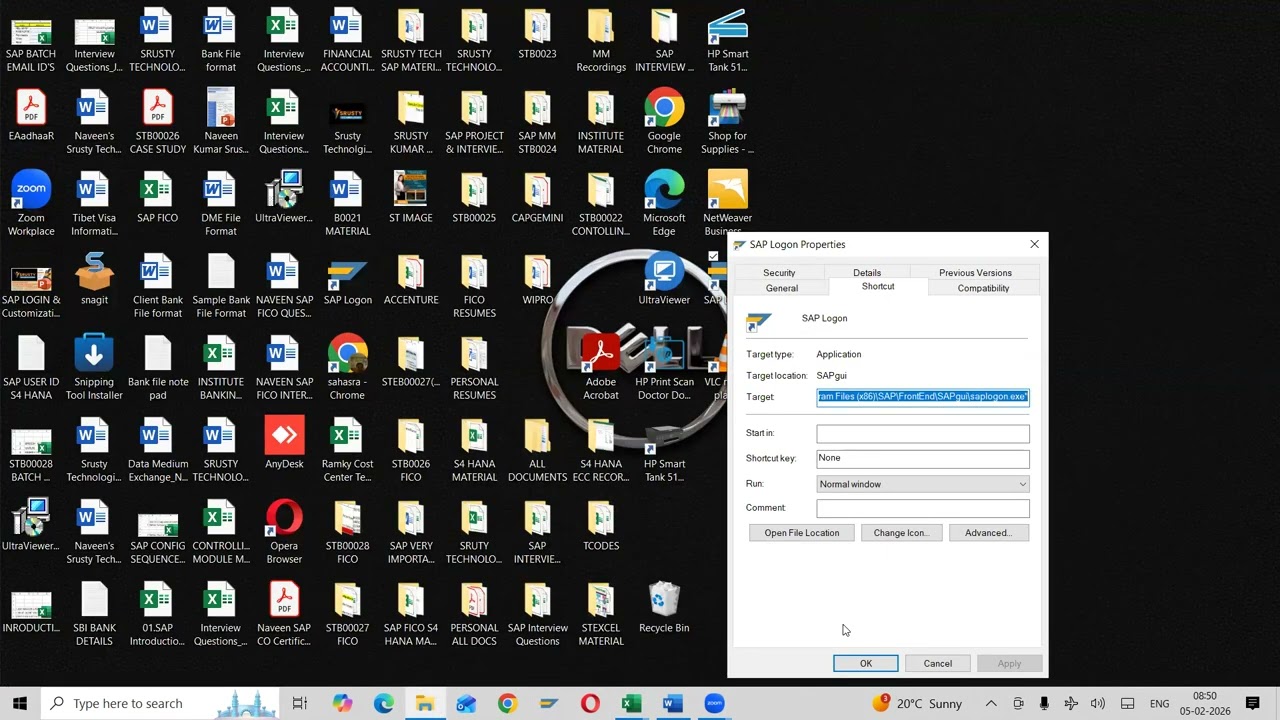Image resolution: width=1280 pixels, height=720 pixels.
Task: Open Excel from the taskbar
Action: [631, 704]
